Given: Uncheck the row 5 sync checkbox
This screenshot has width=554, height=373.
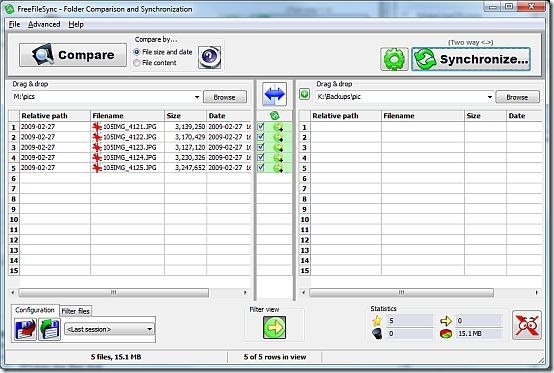Looking at the screenshot, I should tap(261, 167).
